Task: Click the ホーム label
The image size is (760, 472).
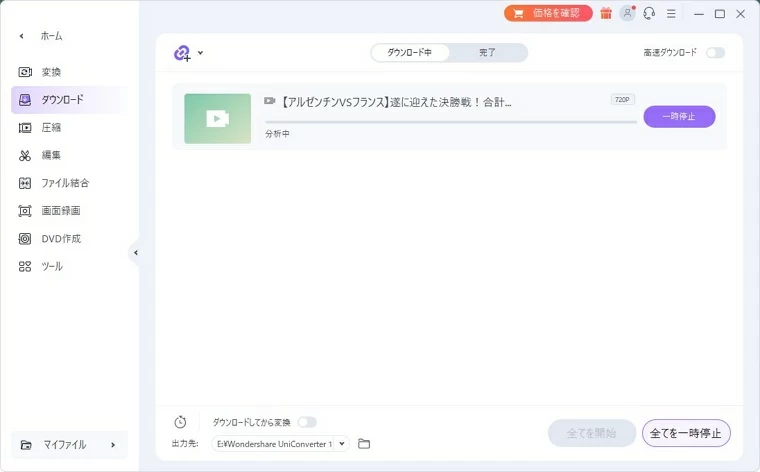Action: pos(51,36)
